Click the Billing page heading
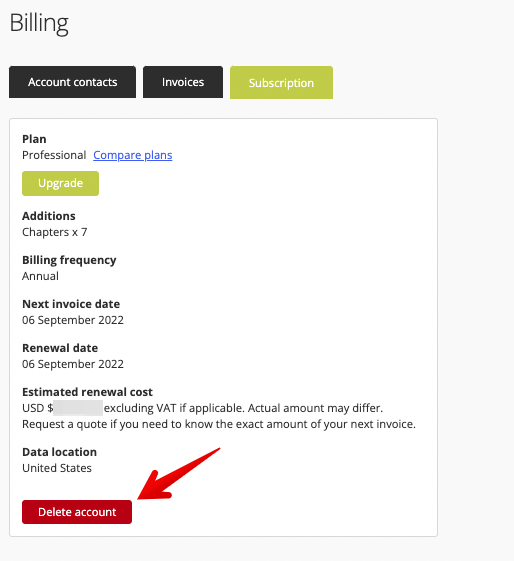 [x=39, y=23]
